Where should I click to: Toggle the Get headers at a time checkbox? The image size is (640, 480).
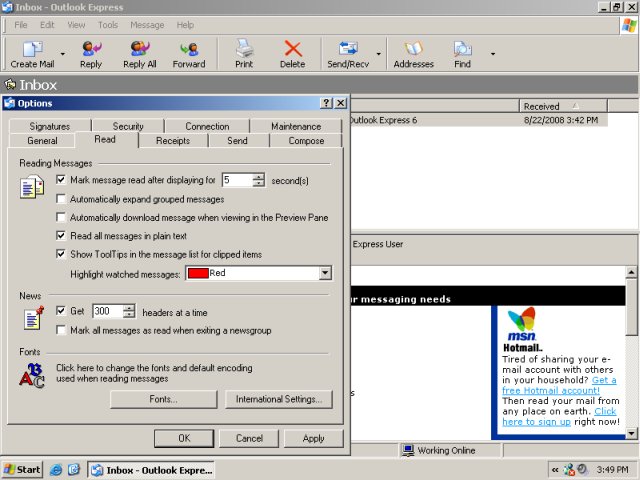click(x=61, y=311)
